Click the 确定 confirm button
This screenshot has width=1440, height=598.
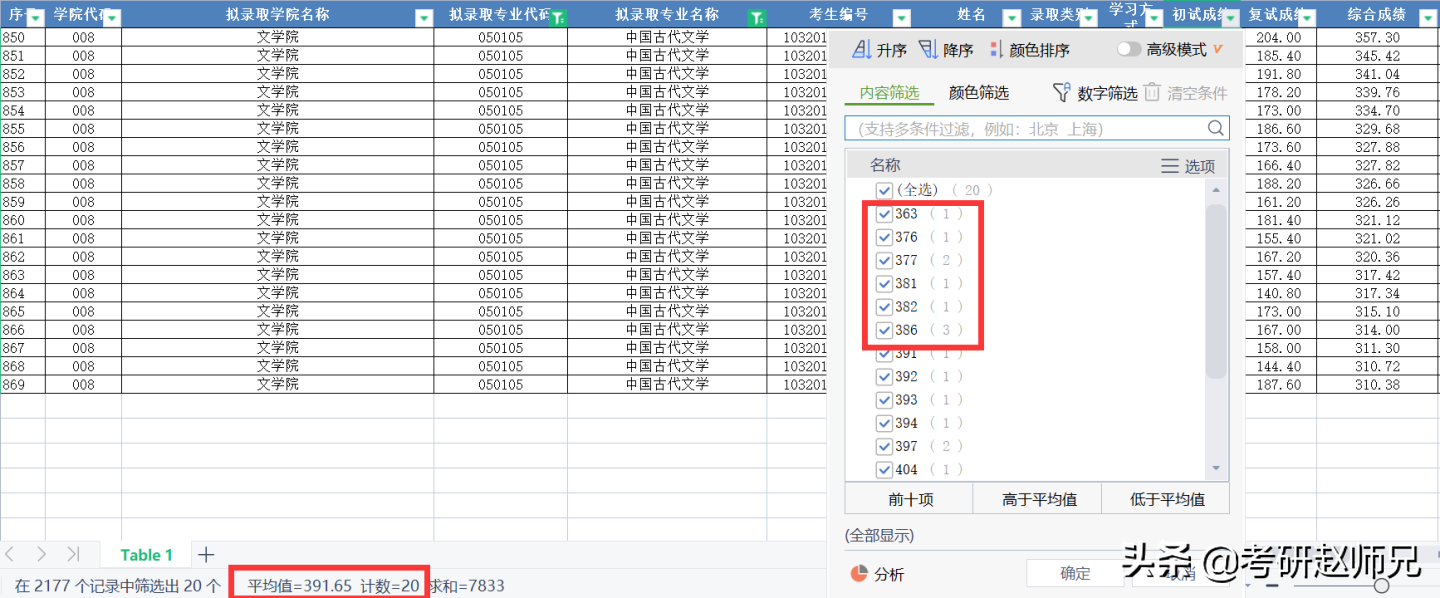1075,573
